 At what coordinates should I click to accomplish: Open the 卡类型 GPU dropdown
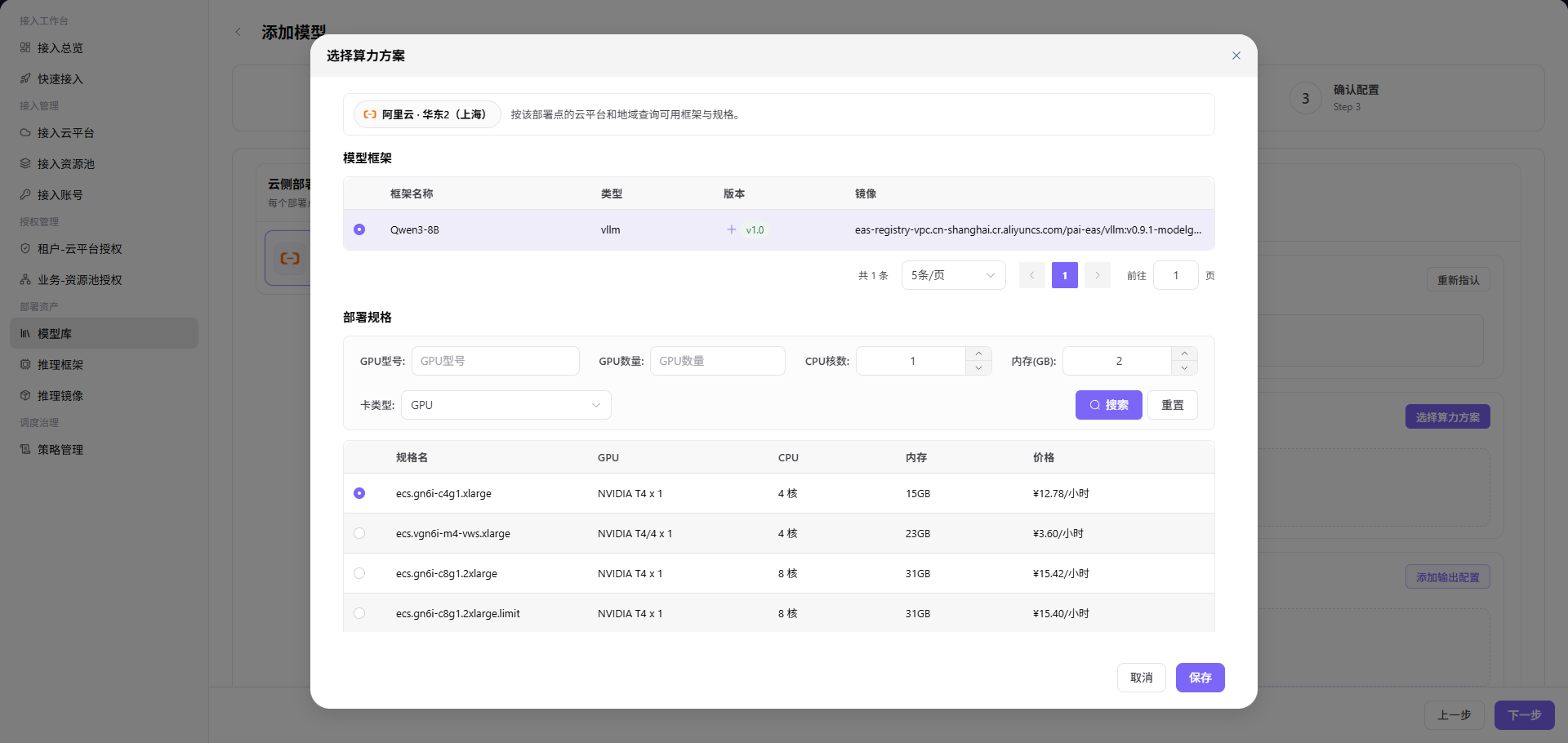click(x=506, y=405)
